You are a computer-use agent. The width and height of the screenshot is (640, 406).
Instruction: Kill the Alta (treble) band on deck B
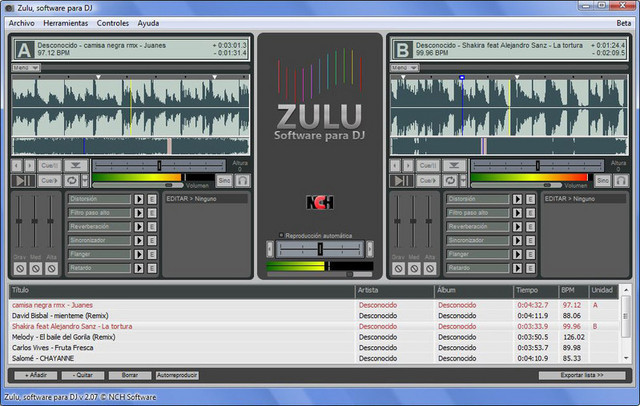pyautogui.click(x=429, y=268)
